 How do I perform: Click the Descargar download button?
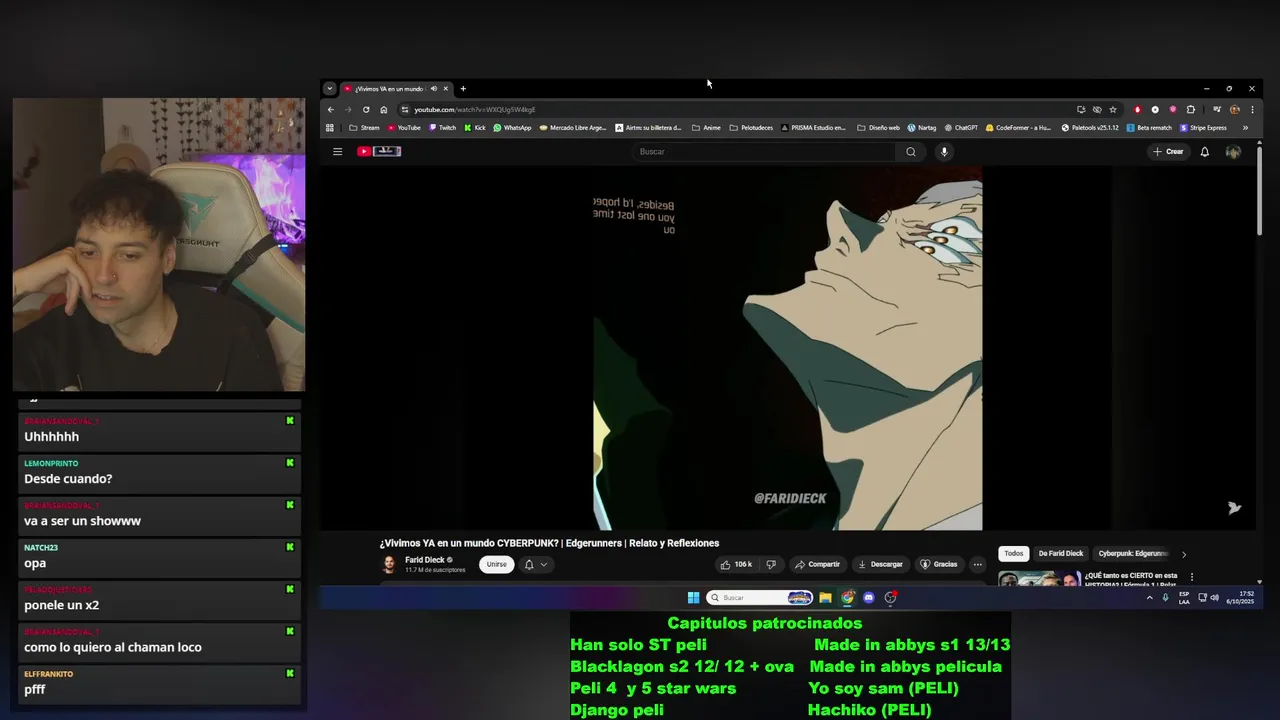880,564
